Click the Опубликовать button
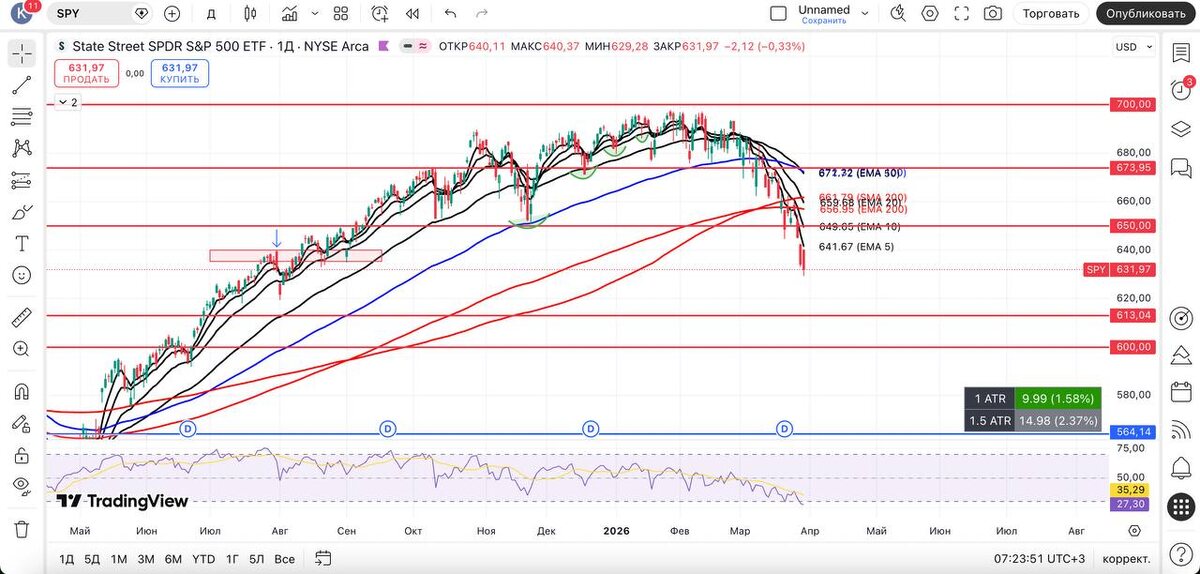 pyautogui.click(x=1146, y=14)
